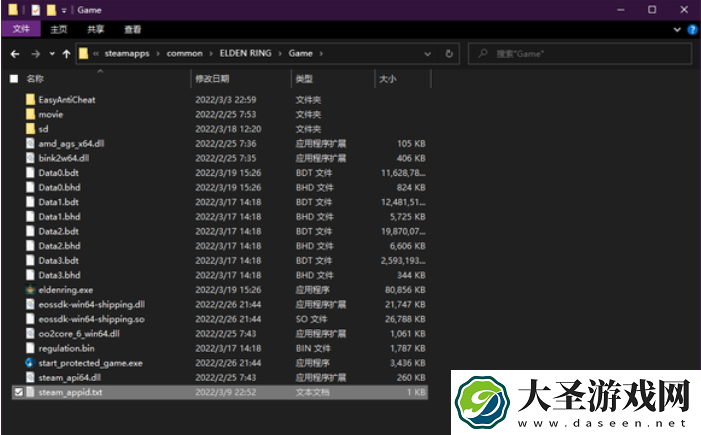Go forward with the forward arrow

pos(36,54)
